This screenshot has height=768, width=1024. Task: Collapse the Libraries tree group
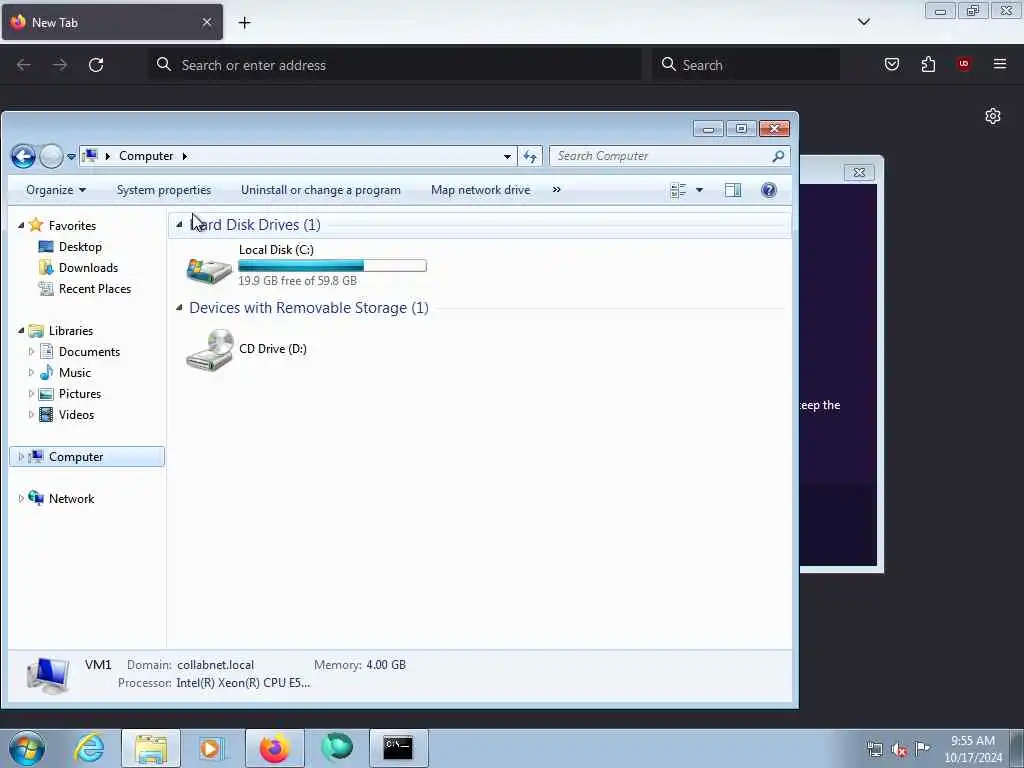[21, 330]
